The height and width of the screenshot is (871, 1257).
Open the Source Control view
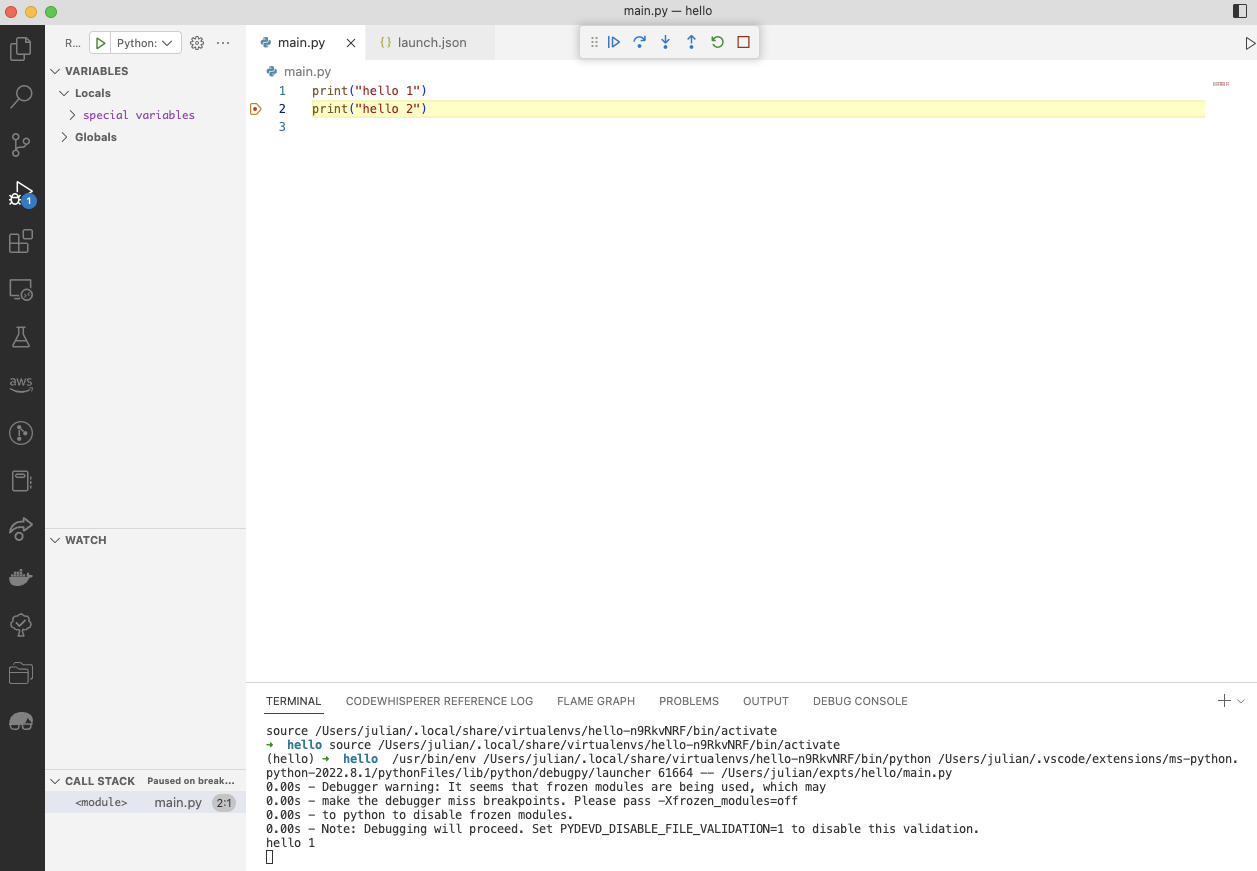pos(21,144)
